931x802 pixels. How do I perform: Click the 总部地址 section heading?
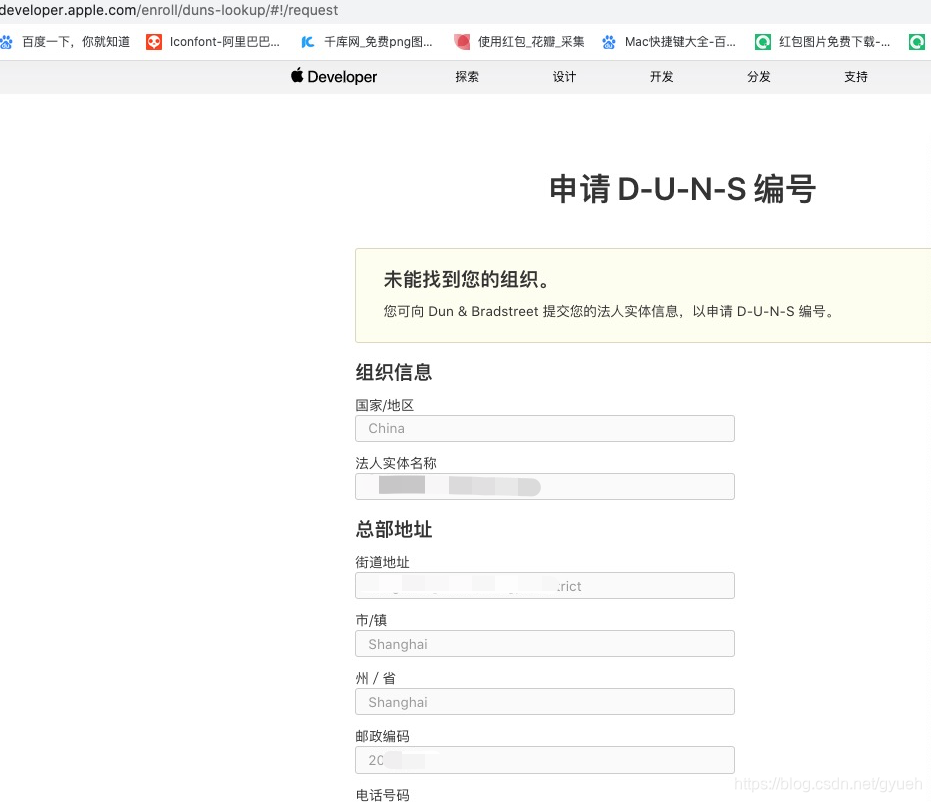click(394, 529)
